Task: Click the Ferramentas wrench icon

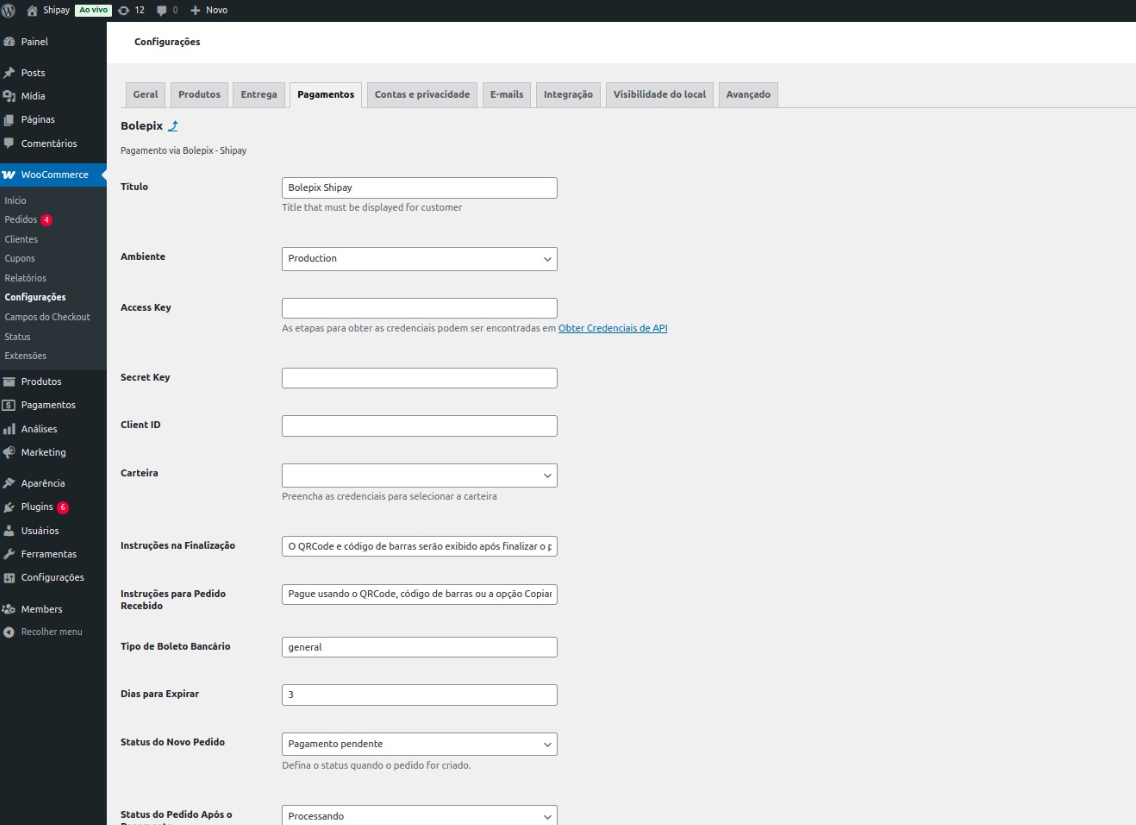Action: click(x=9, y=554)
